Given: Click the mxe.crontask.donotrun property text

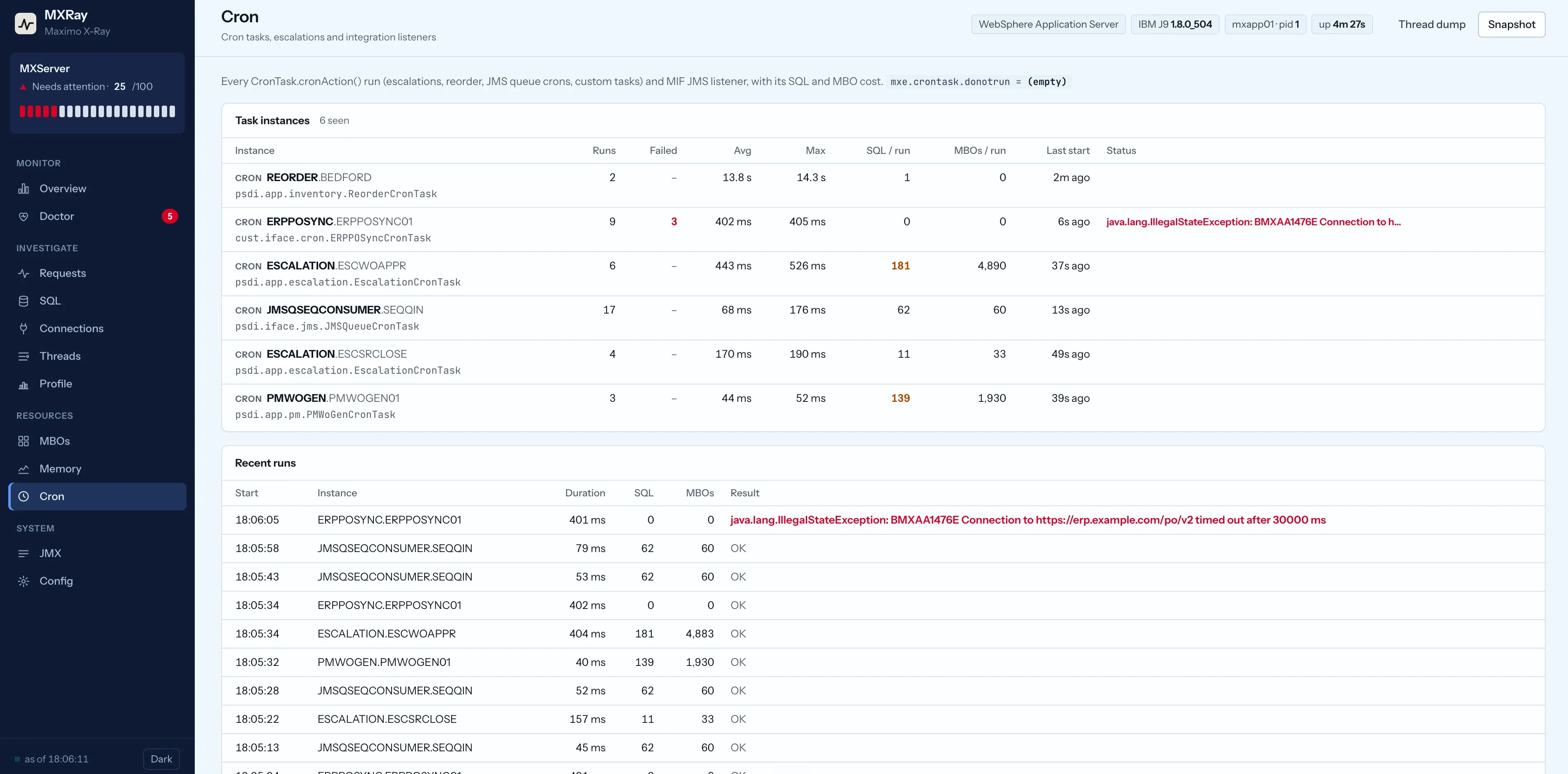Looking at the screenshot, I should (978, 82).
